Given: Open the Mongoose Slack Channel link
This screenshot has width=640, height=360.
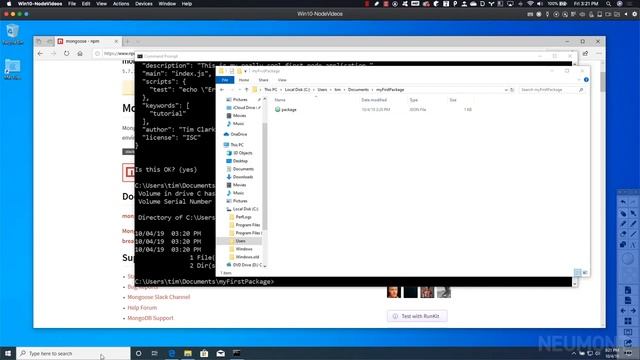Looking at the screenshot, I should coord(159,297).
